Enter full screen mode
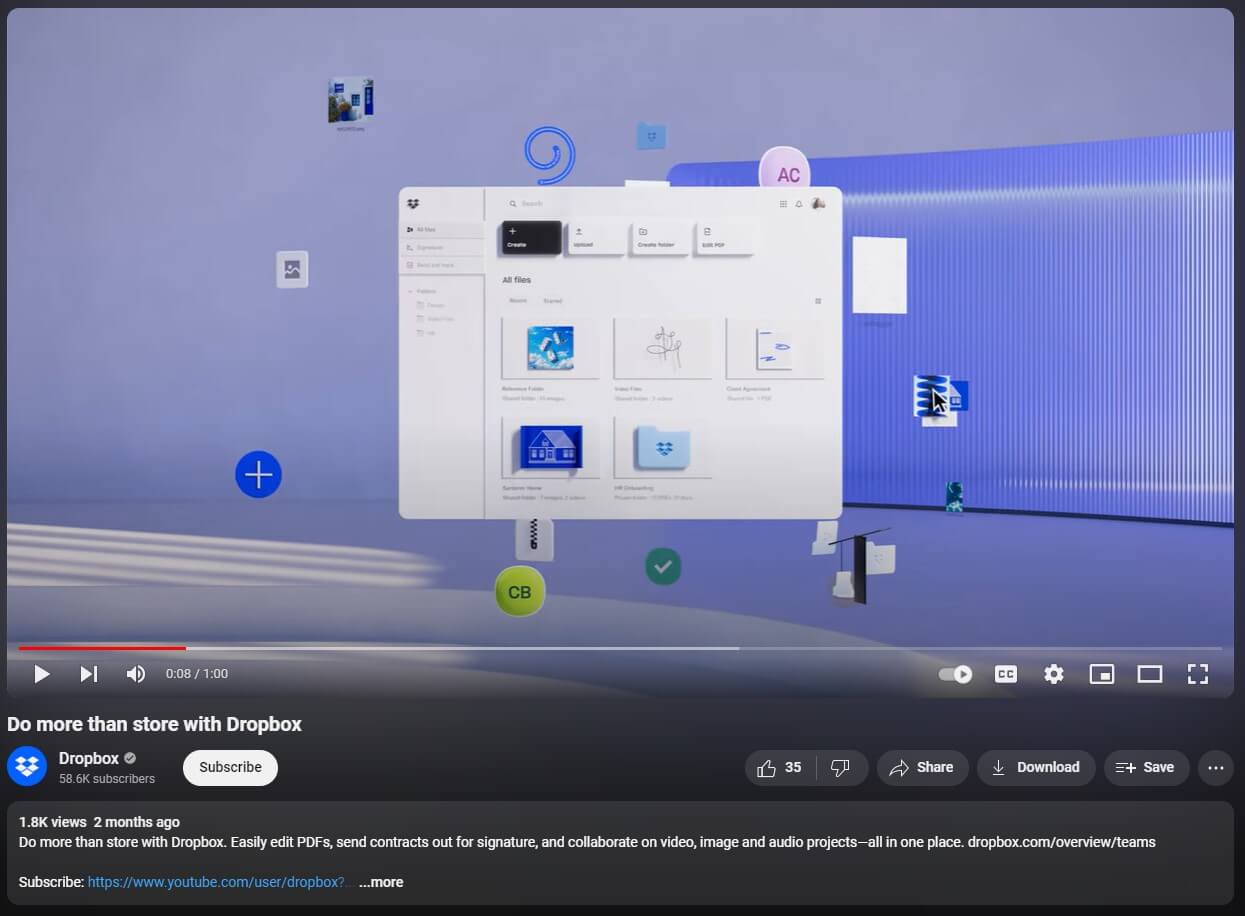The width and height of the screenshot is (1245, 916). 1197,674
